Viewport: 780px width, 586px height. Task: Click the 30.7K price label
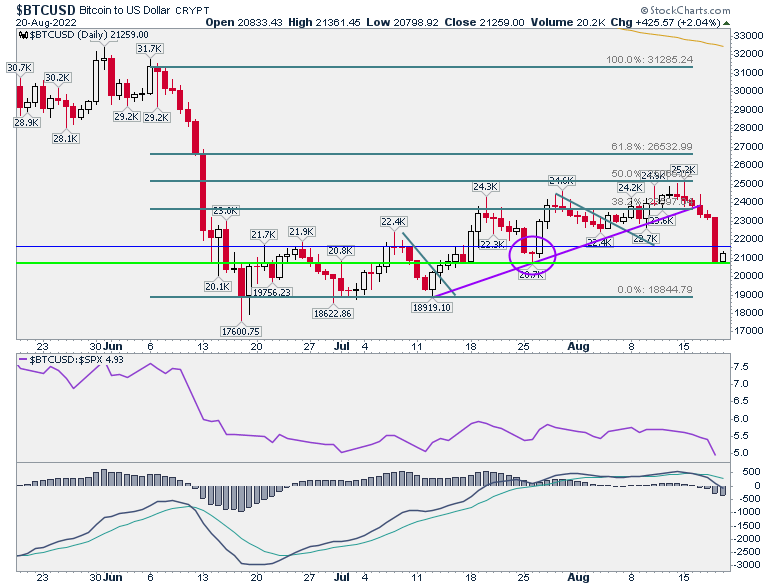pos(19,68)
